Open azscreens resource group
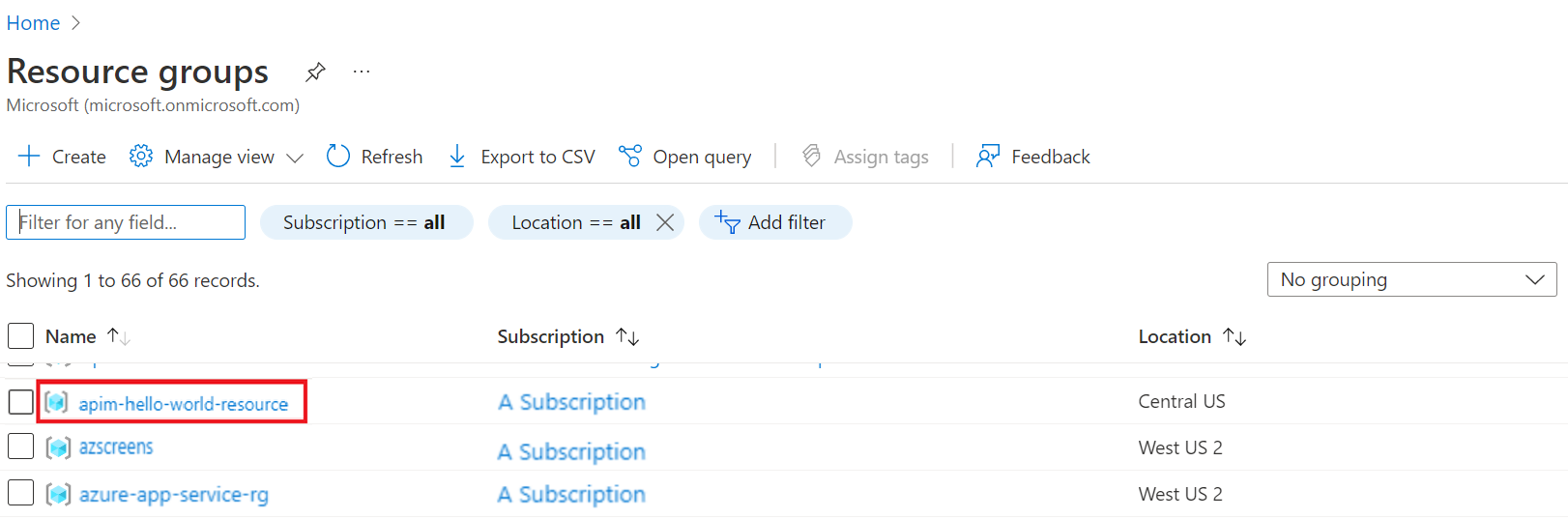The width and height of the screenshot is (1568, 519). (116, 447)
